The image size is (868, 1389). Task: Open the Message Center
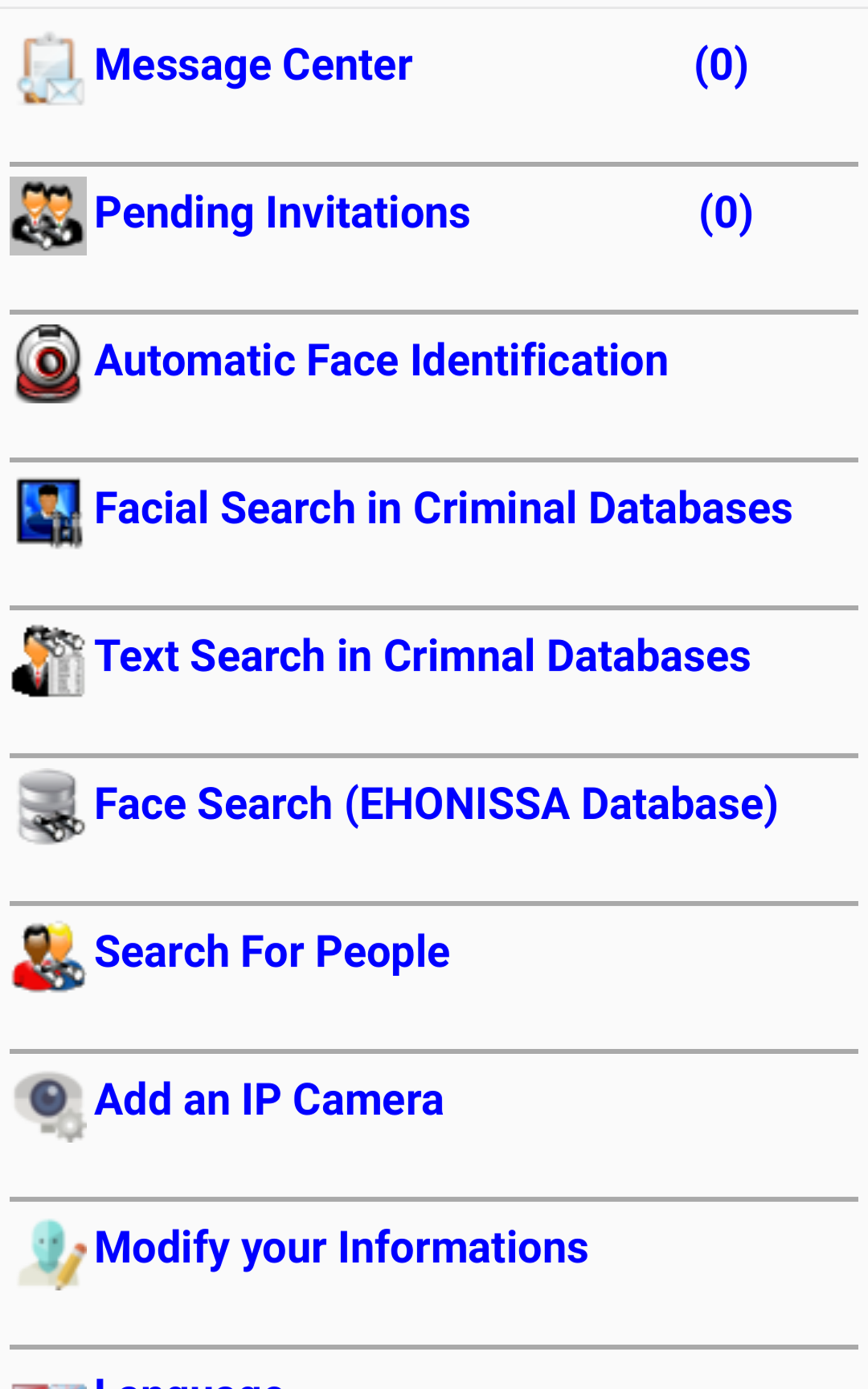pos(253,64)
